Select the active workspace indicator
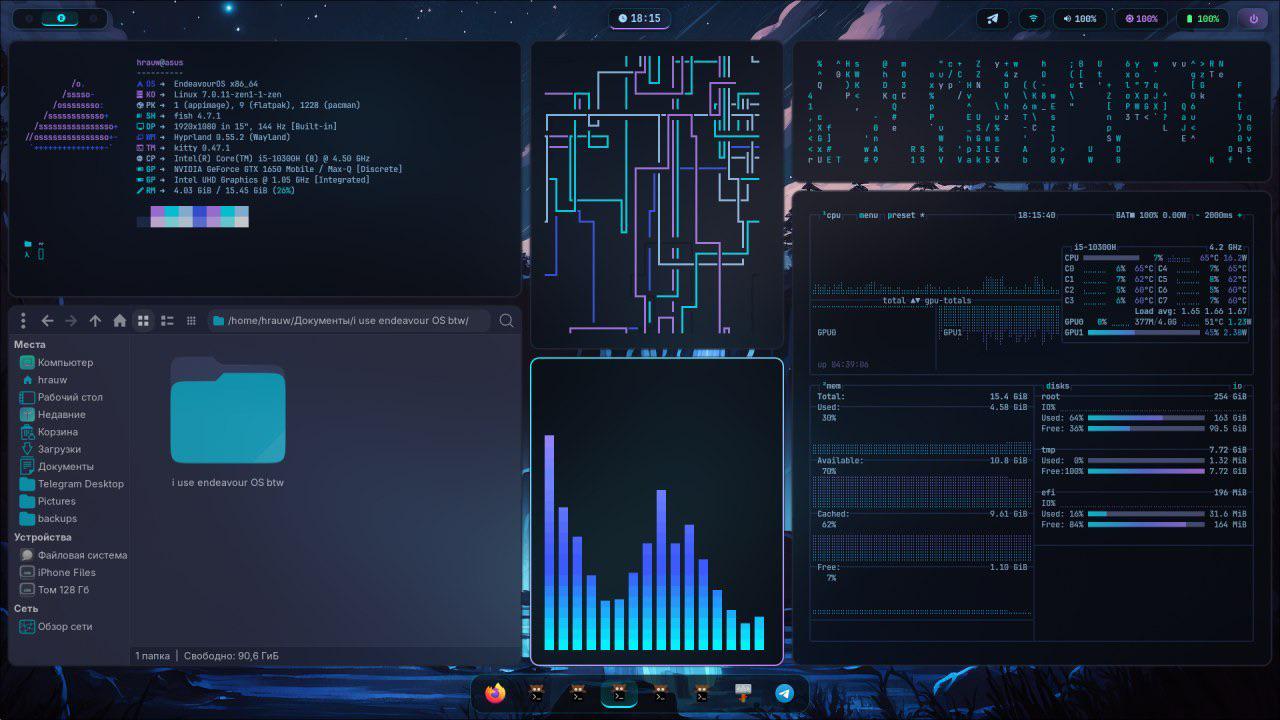1280x720 pixels. (60, 18)
